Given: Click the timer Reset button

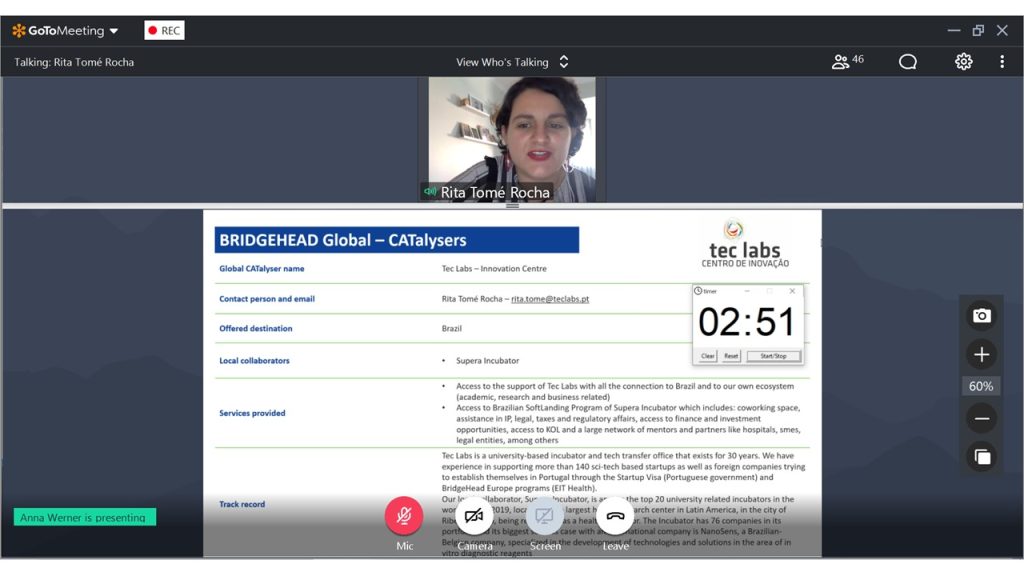Looking at the screenshot, I should tap(731, 356).
